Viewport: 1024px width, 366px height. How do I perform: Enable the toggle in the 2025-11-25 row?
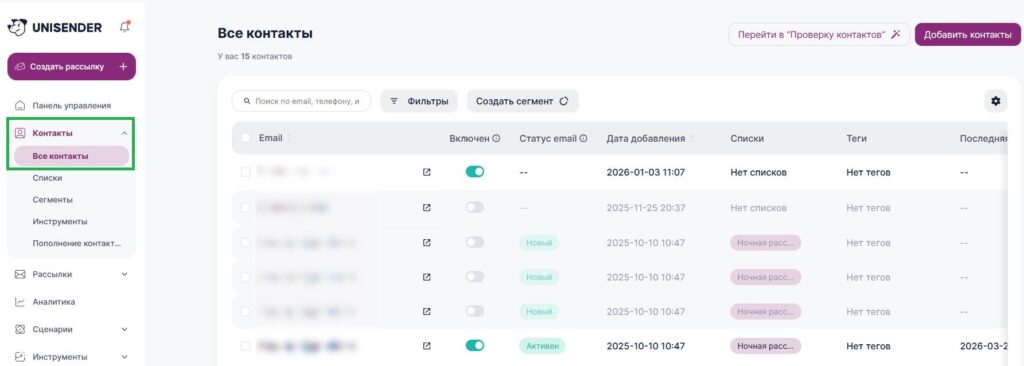[x=475, y=207]
